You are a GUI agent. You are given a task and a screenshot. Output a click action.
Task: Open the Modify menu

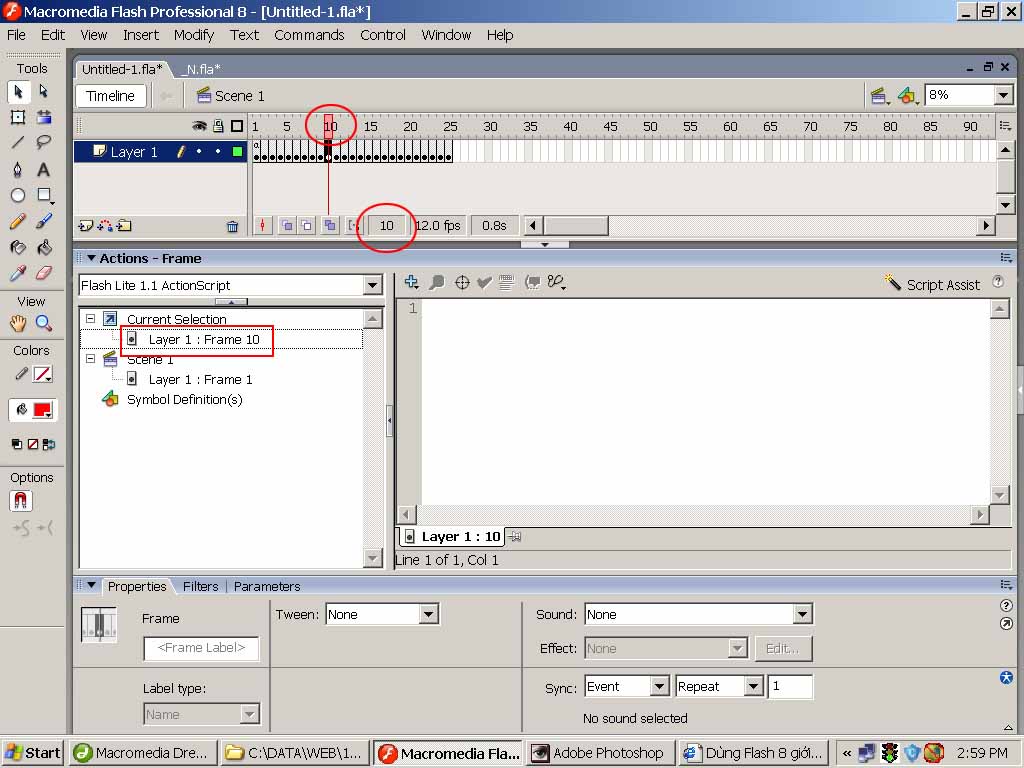coord(194,35)
